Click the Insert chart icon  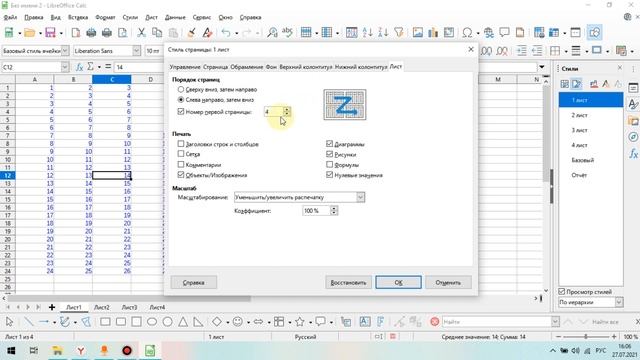tap(433, 33)
